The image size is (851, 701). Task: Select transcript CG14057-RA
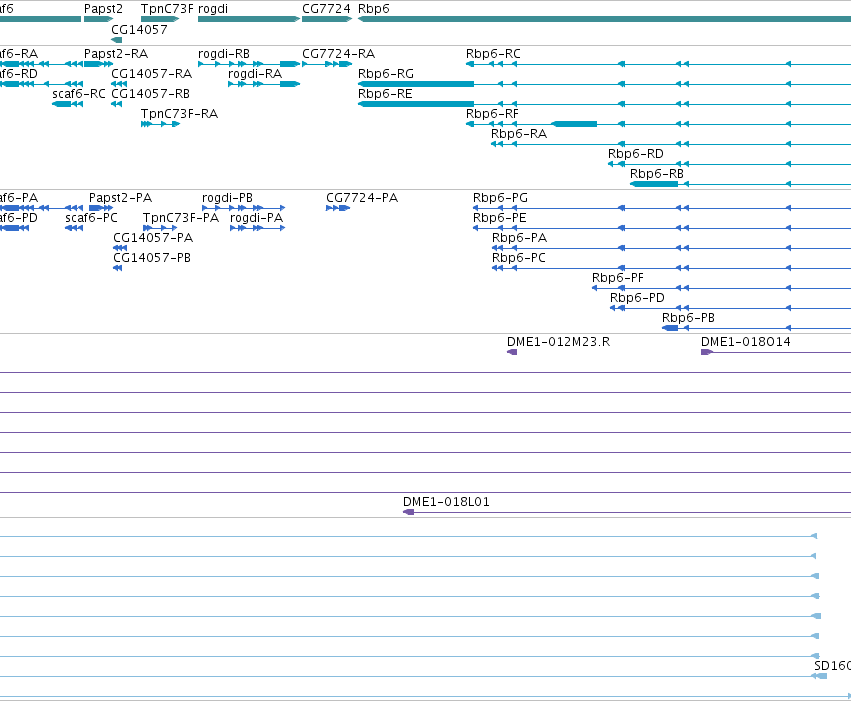point(151,74)
